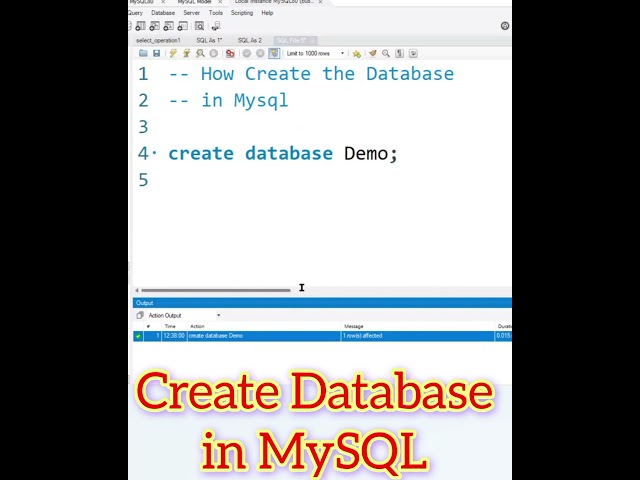The height and width of the screenshot is (480, 640).
Task: Click the green success check icon in the output row
Action: (138, 336)
